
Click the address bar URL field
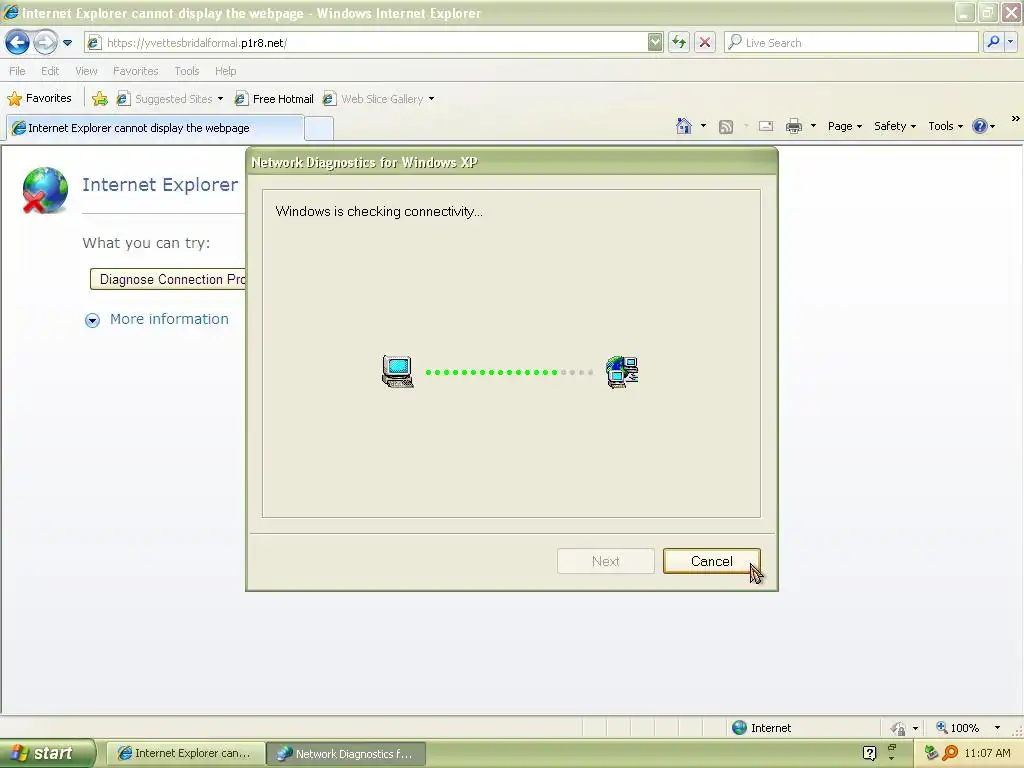point(366,43)
